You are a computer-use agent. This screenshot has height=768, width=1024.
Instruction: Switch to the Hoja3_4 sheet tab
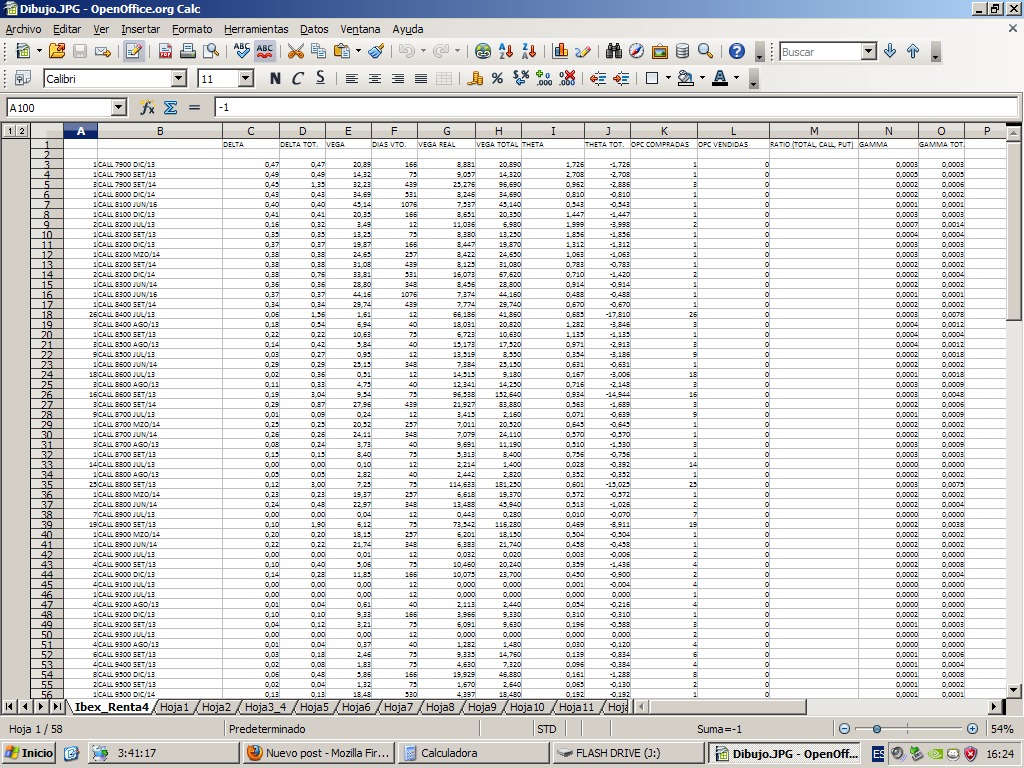(x=266, y=708)
